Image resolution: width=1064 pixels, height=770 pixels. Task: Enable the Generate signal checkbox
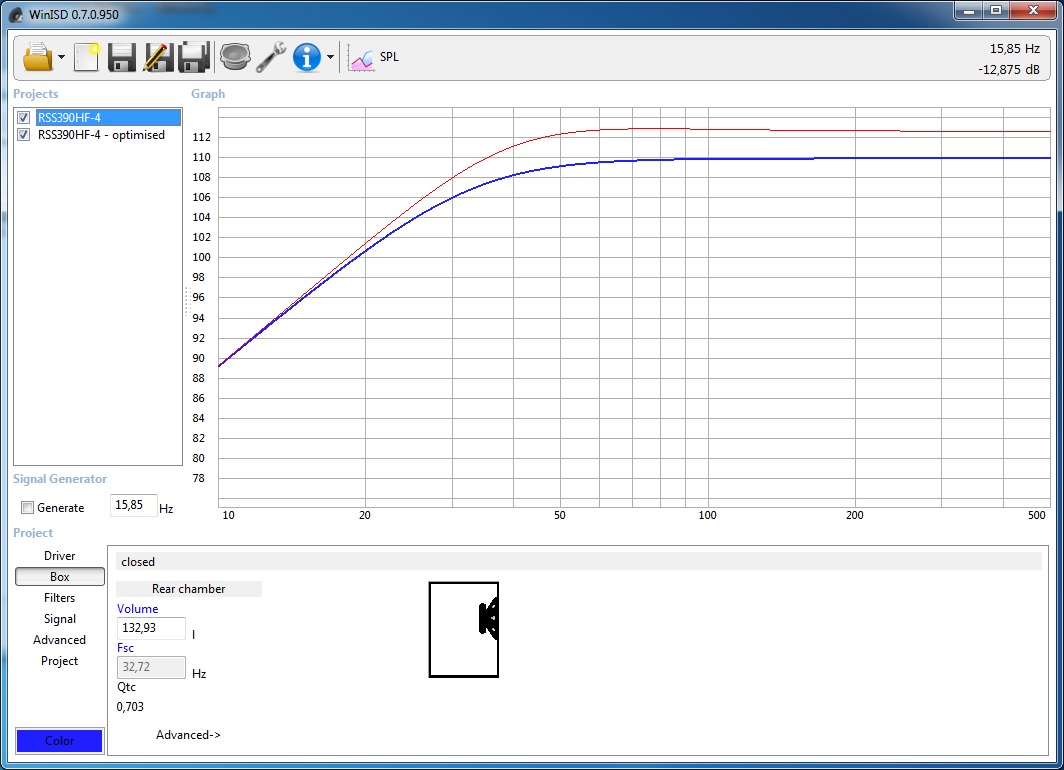click(28, 507)
